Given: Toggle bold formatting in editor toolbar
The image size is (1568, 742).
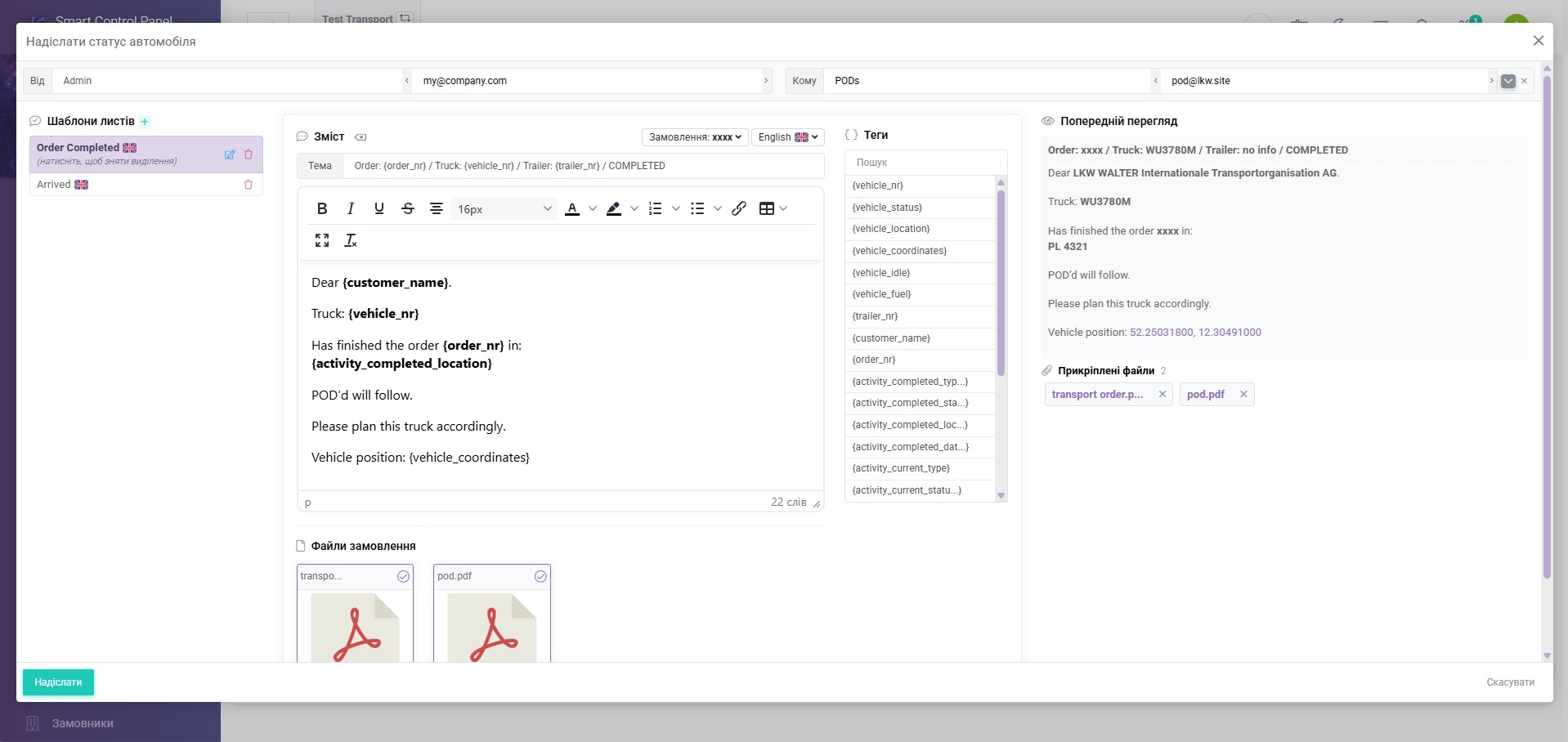Looking at the screenshot, I should coord(322,209).
